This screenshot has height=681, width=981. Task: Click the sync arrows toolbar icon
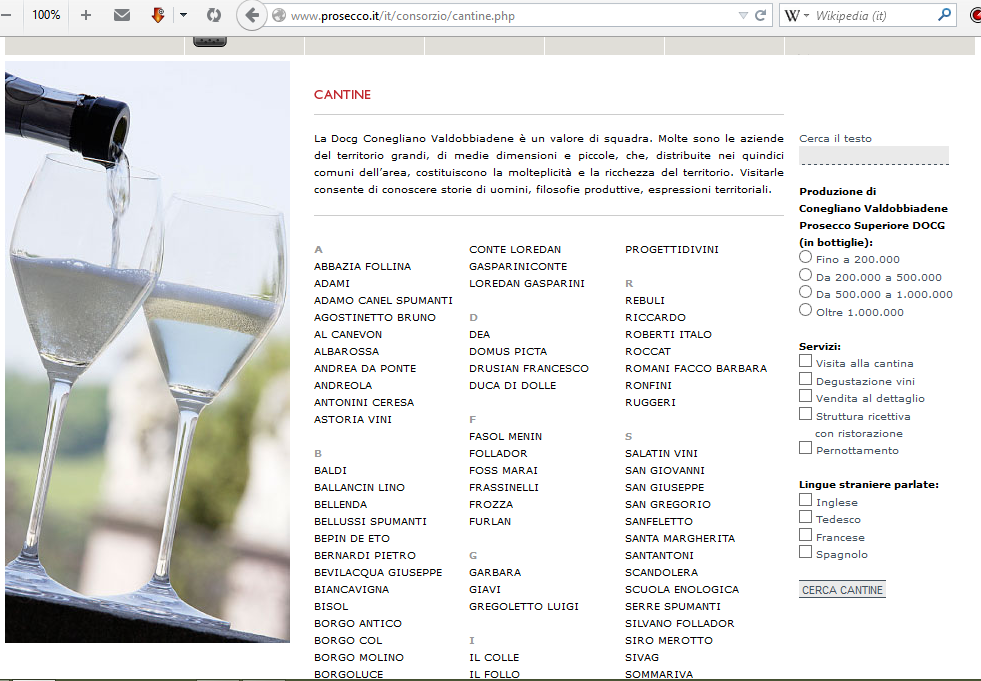[x=213, y=15]
